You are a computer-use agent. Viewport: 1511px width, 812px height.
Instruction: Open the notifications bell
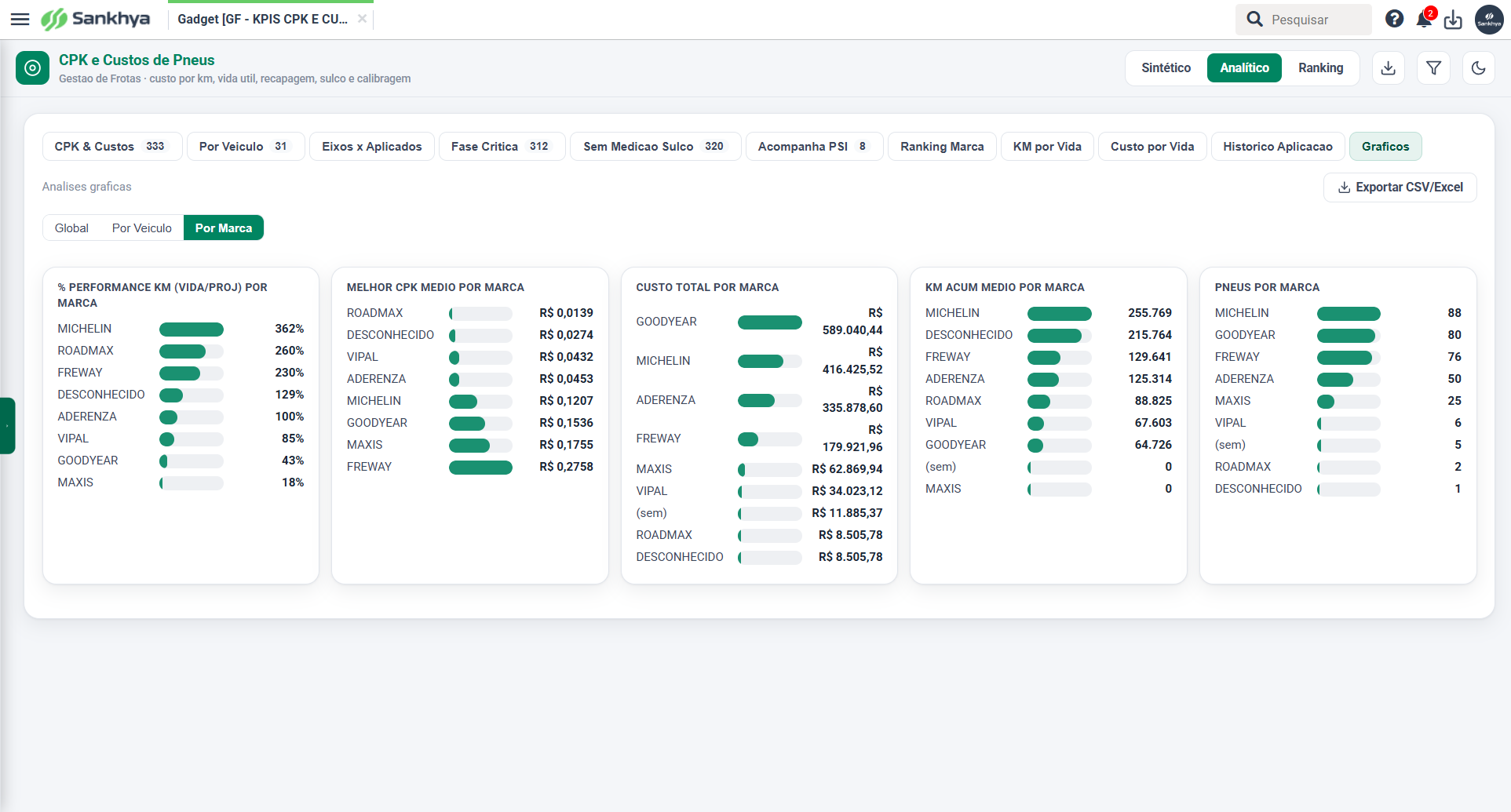pyautogui.click(x=1424, y=19)
